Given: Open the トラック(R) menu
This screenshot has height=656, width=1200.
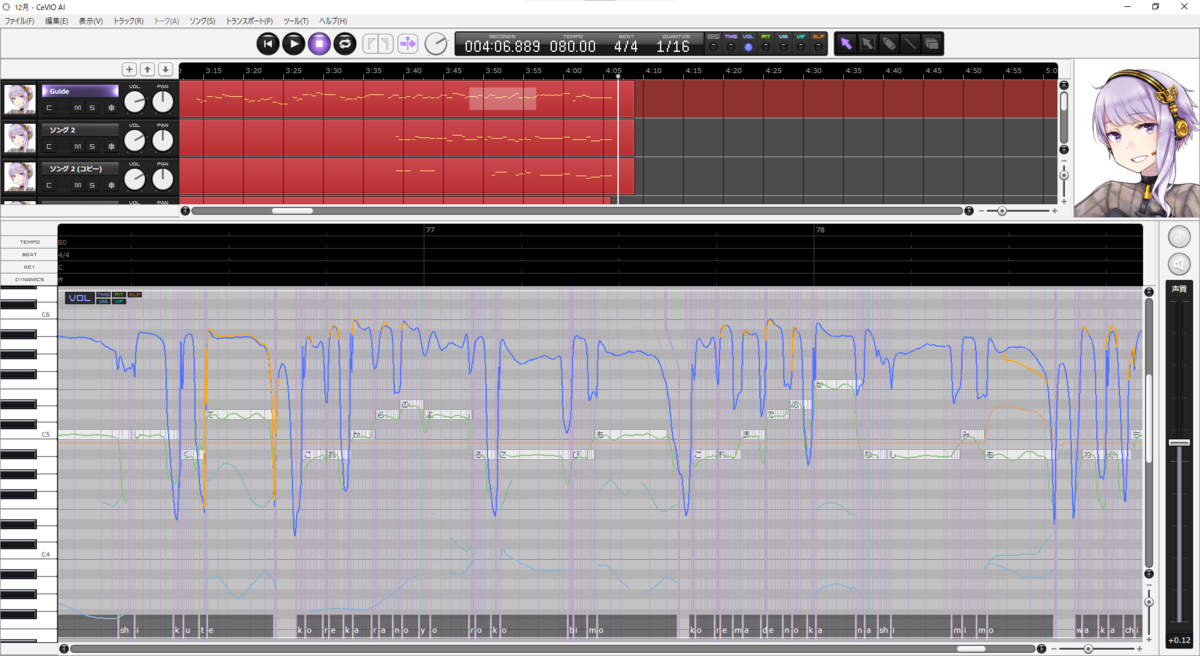Looking at the screenshot, I should point(128,21).
